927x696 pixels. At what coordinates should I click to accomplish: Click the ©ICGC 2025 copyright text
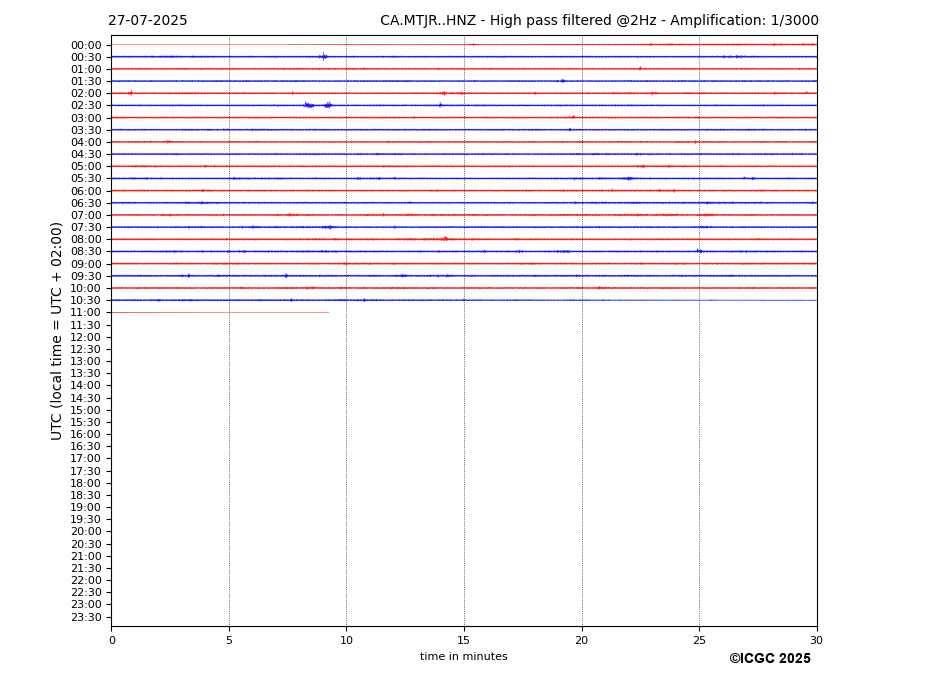click(x=770, y=659)
